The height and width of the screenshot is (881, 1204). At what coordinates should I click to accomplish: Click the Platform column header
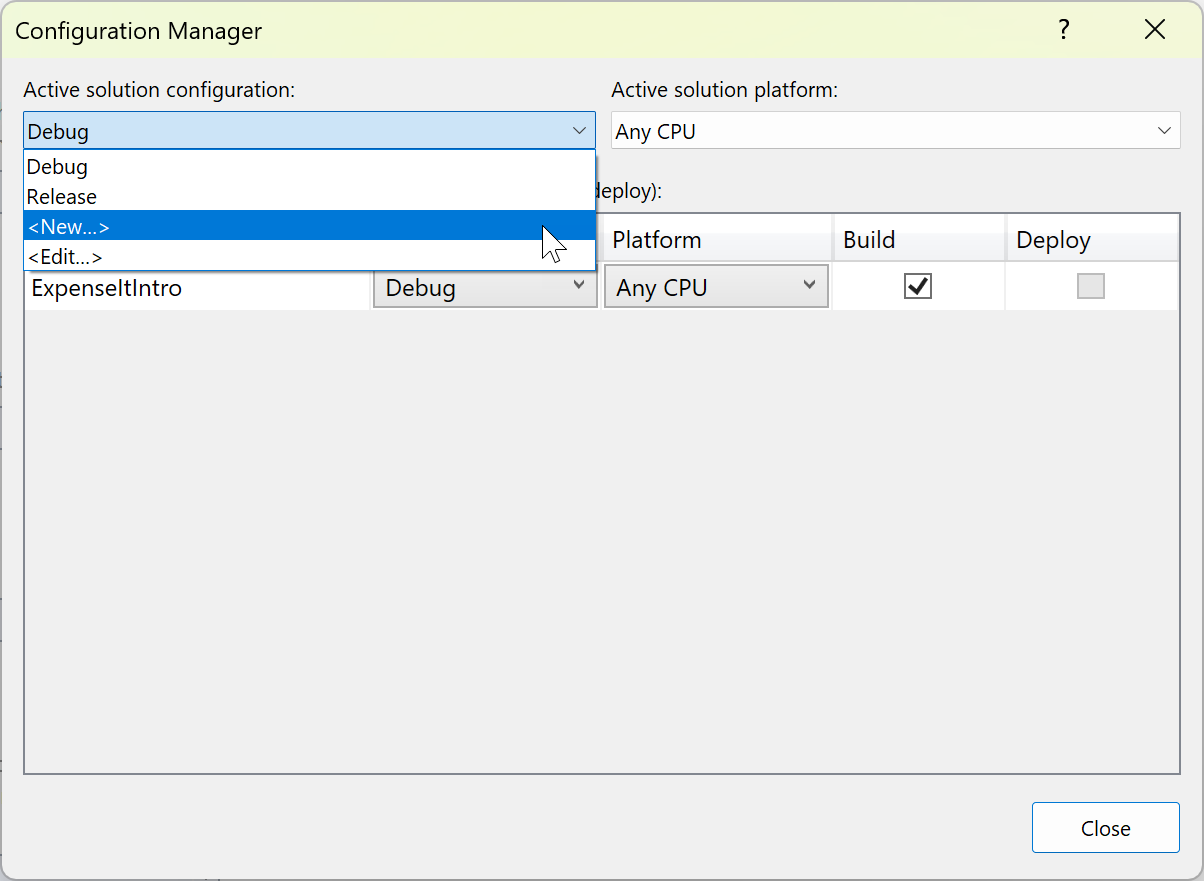pos(657,240)
